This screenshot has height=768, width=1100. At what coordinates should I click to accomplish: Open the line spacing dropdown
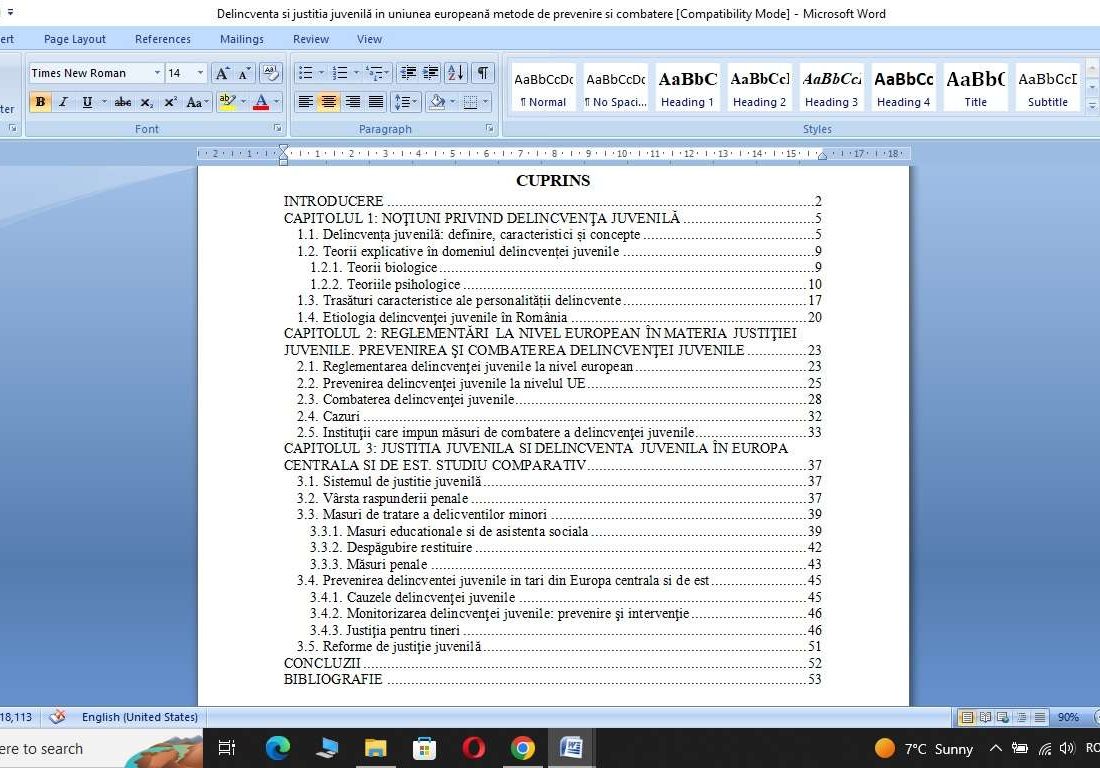406,102
